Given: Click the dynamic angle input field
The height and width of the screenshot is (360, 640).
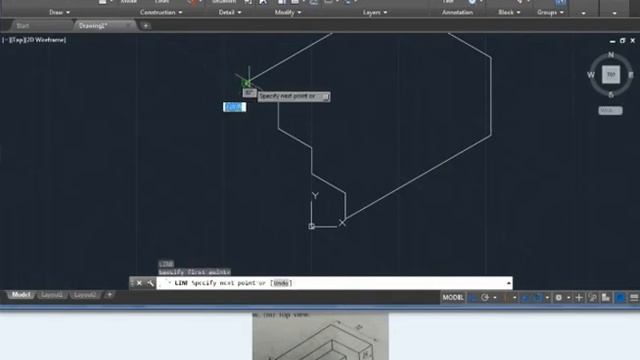Looking at the screenshot, I should click(x=249, y=93).
